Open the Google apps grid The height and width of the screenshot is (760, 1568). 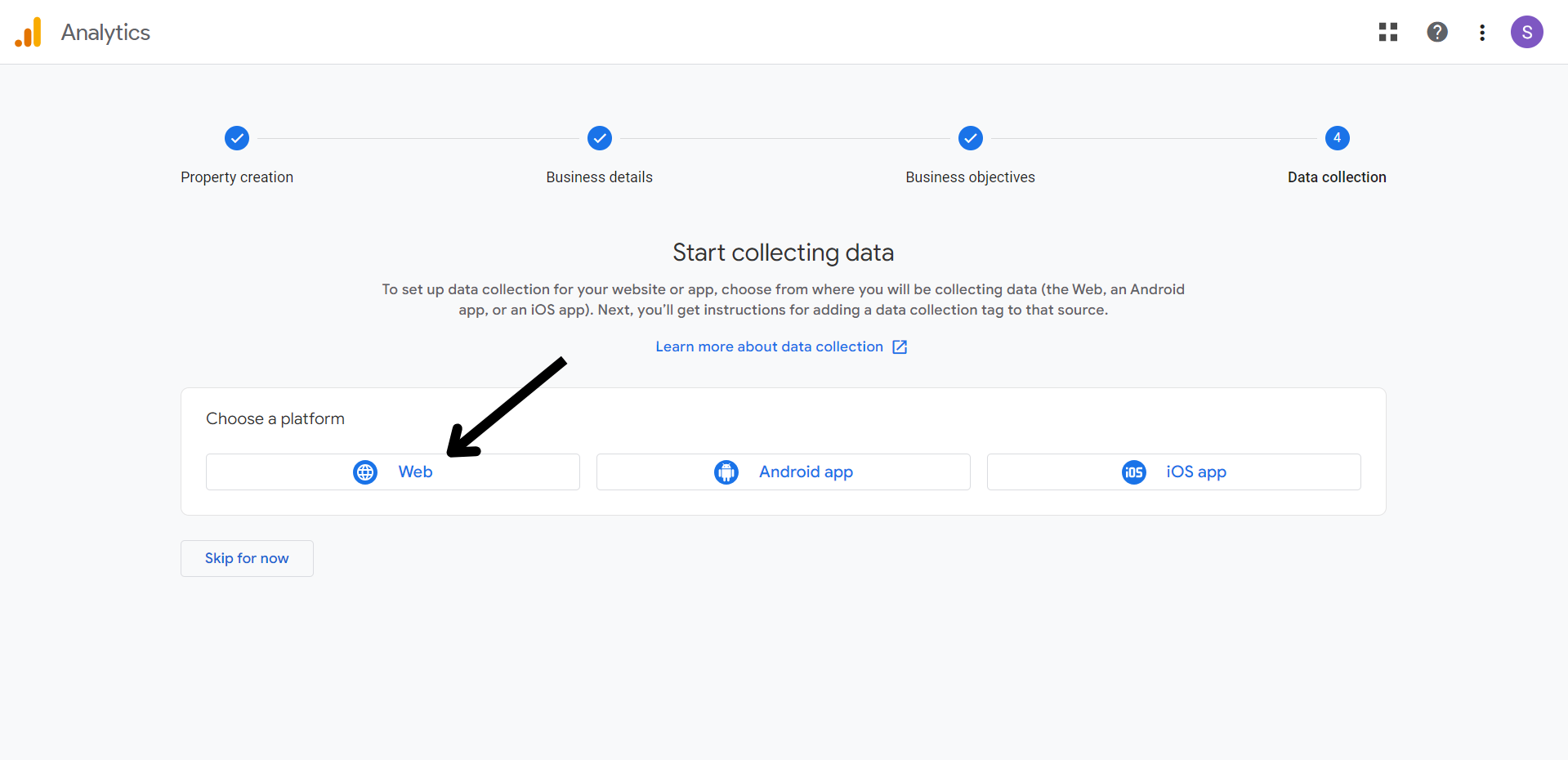coord(1387,32)
